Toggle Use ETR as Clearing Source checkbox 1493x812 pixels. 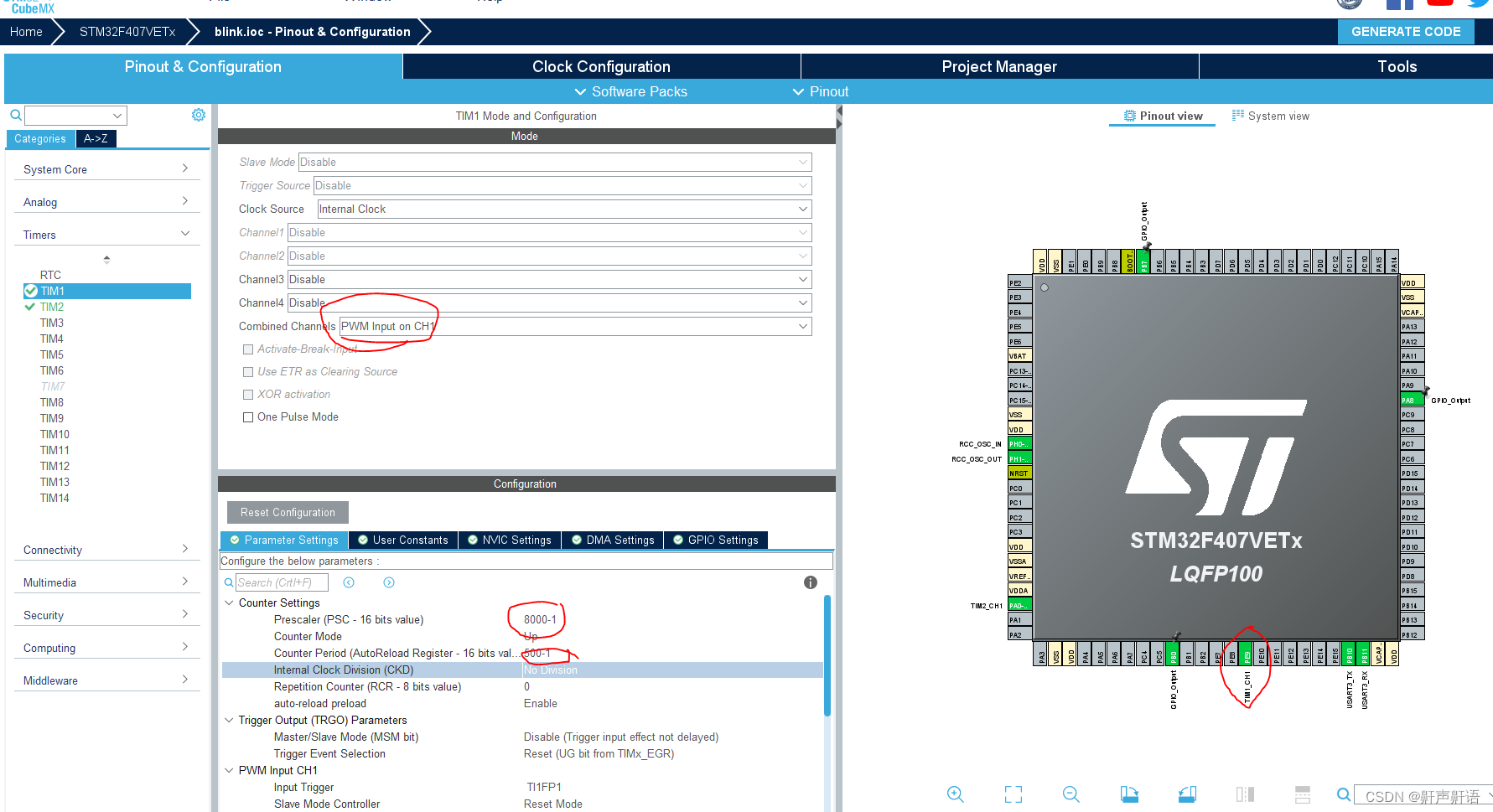pos(248,372)
